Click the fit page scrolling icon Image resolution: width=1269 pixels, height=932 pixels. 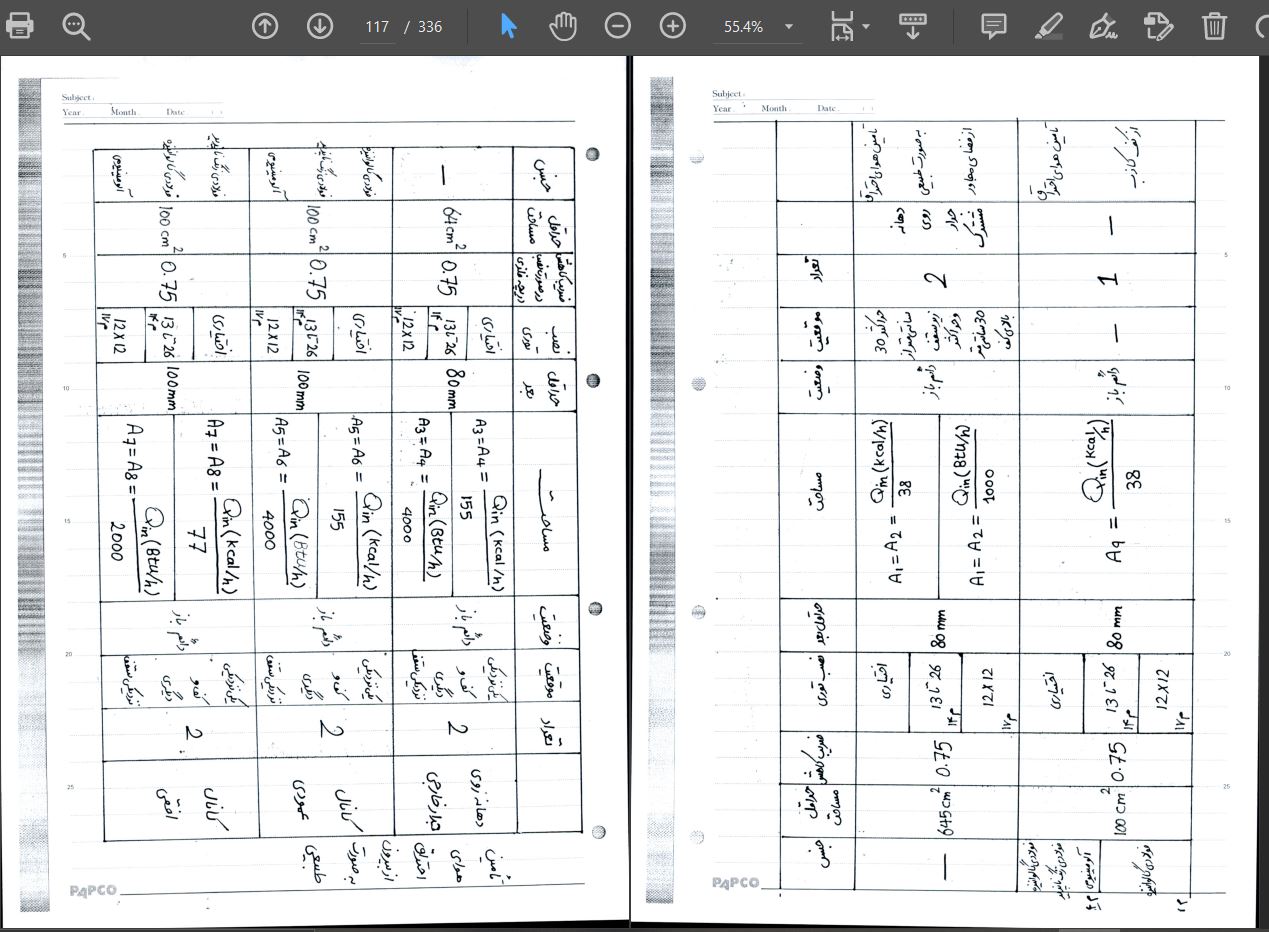point(842,26)
